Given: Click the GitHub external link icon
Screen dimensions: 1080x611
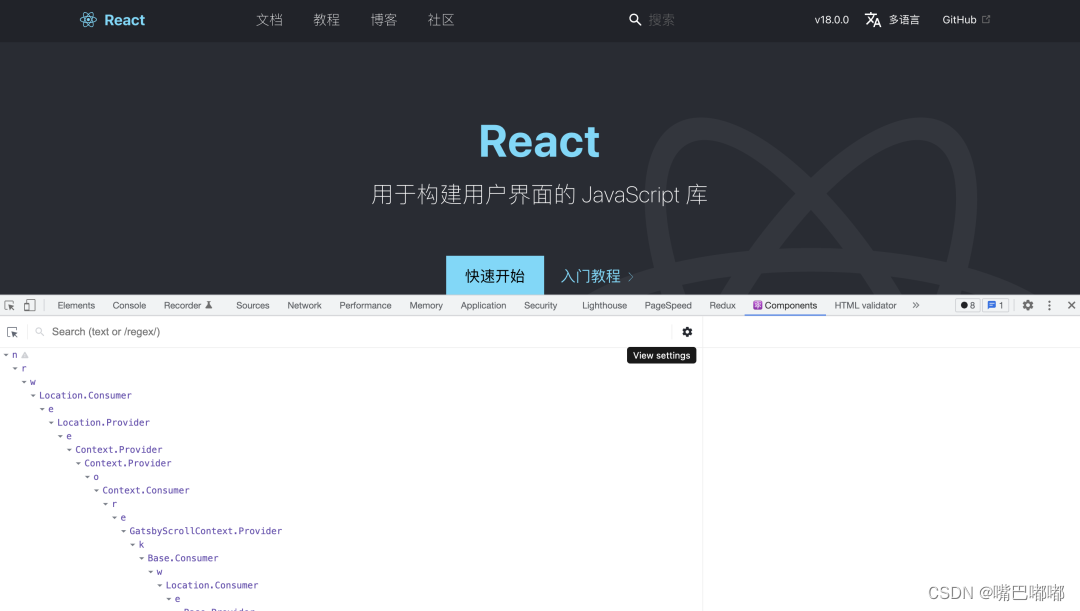Looking at the screenshot, I should pos(986,19).
